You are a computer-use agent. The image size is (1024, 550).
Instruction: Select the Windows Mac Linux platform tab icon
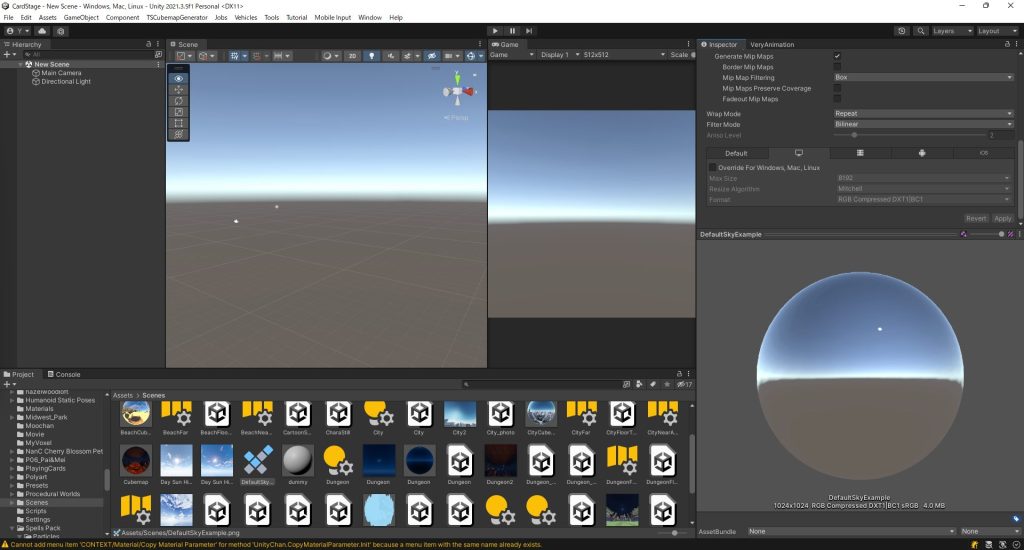click(799, 153)
